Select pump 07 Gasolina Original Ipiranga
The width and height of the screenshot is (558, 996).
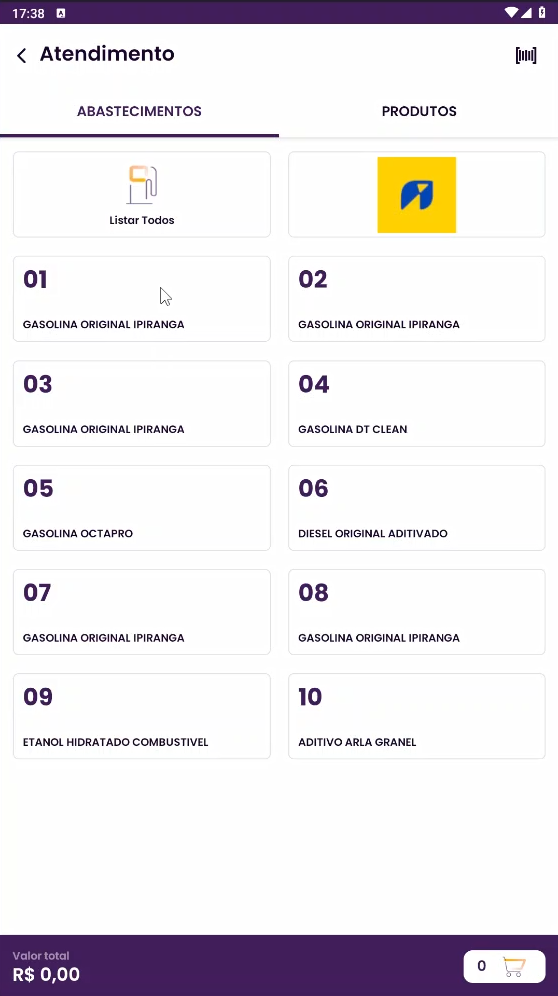click(142, 612)
